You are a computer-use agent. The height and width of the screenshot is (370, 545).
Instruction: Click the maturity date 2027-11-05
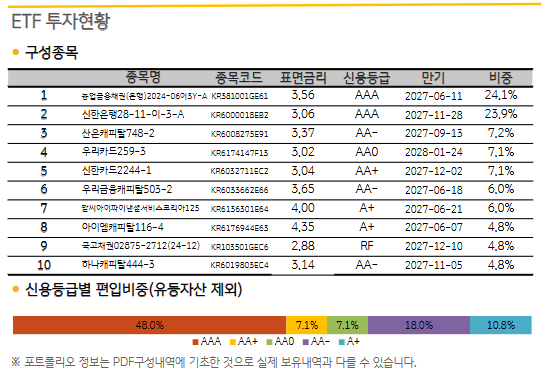click(433, 265)
